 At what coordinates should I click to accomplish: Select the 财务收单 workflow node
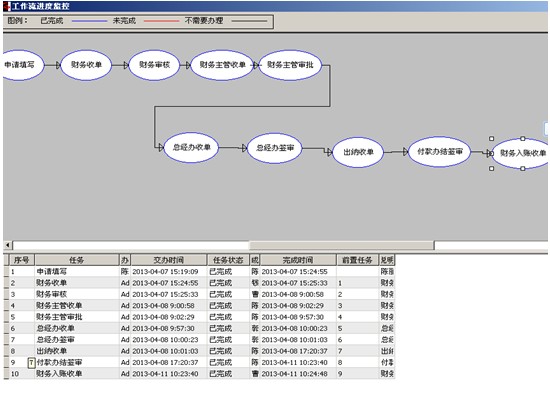pyautogui.click(x=86, y=65)
